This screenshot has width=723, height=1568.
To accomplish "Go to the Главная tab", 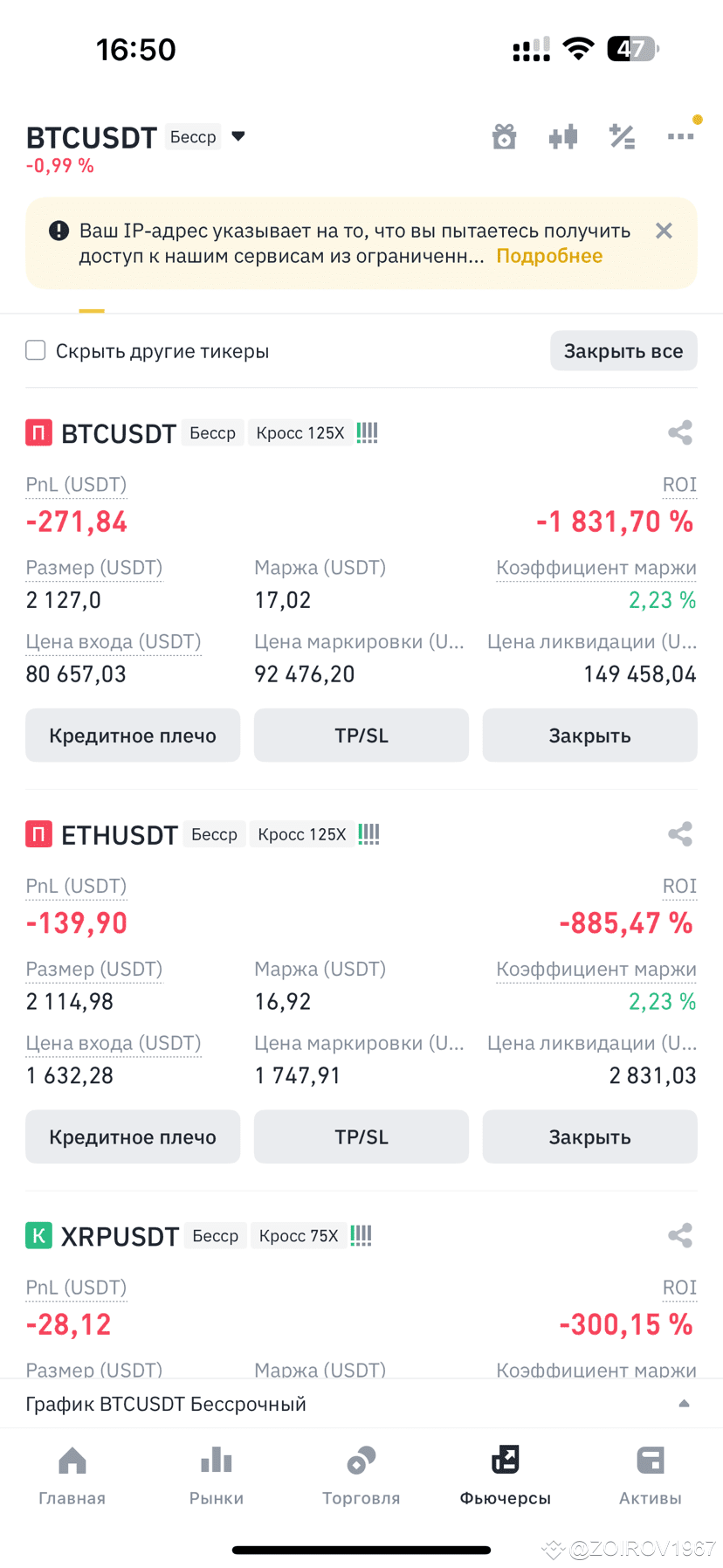I will pos(72,1476).
